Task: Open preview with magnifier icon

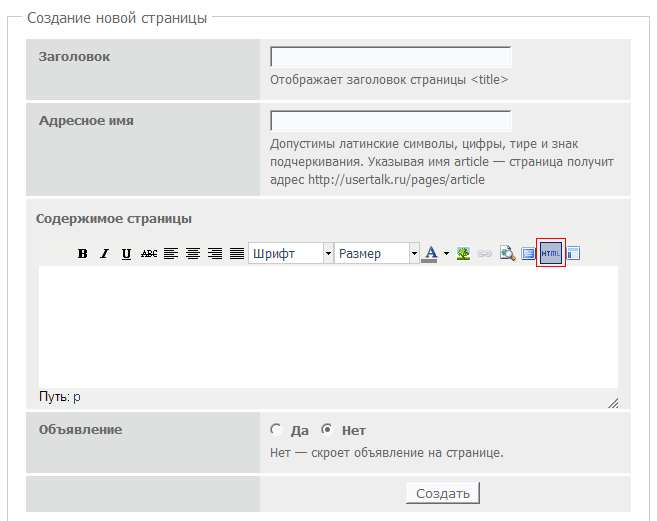Action: coord(507,254)
